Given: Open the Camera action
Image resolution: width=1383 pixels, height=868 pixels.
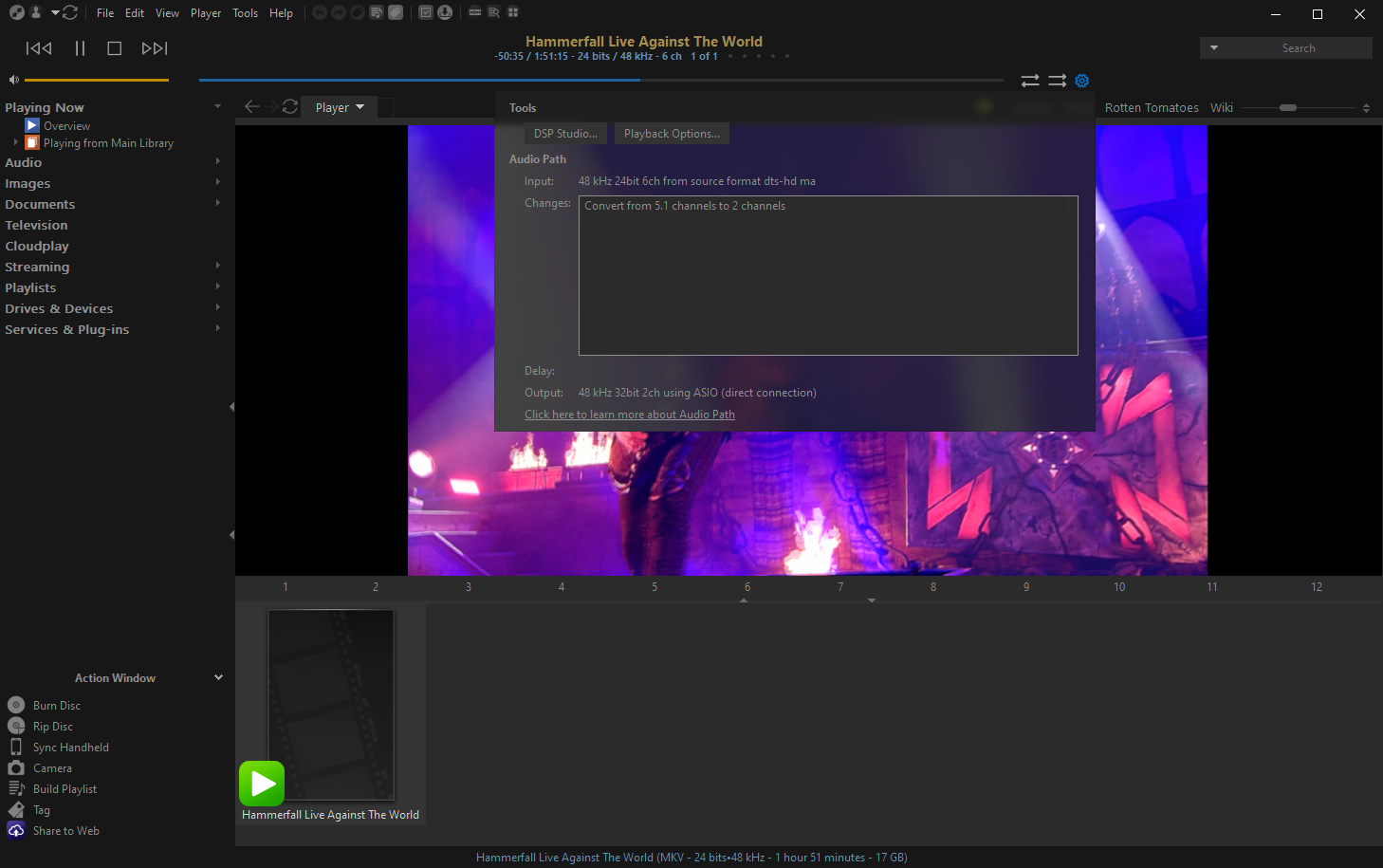Looking at the screenshot, I should tap(52, 768).
